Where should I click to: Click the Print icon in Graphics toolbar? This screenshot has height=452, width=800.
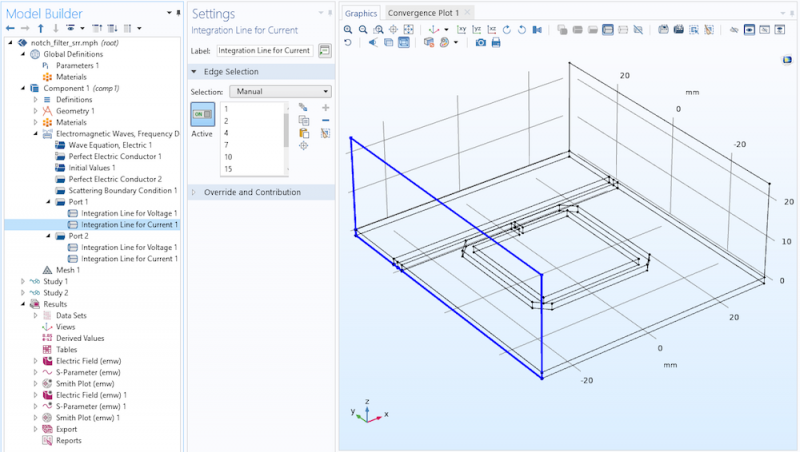click(x=496, y=43)
